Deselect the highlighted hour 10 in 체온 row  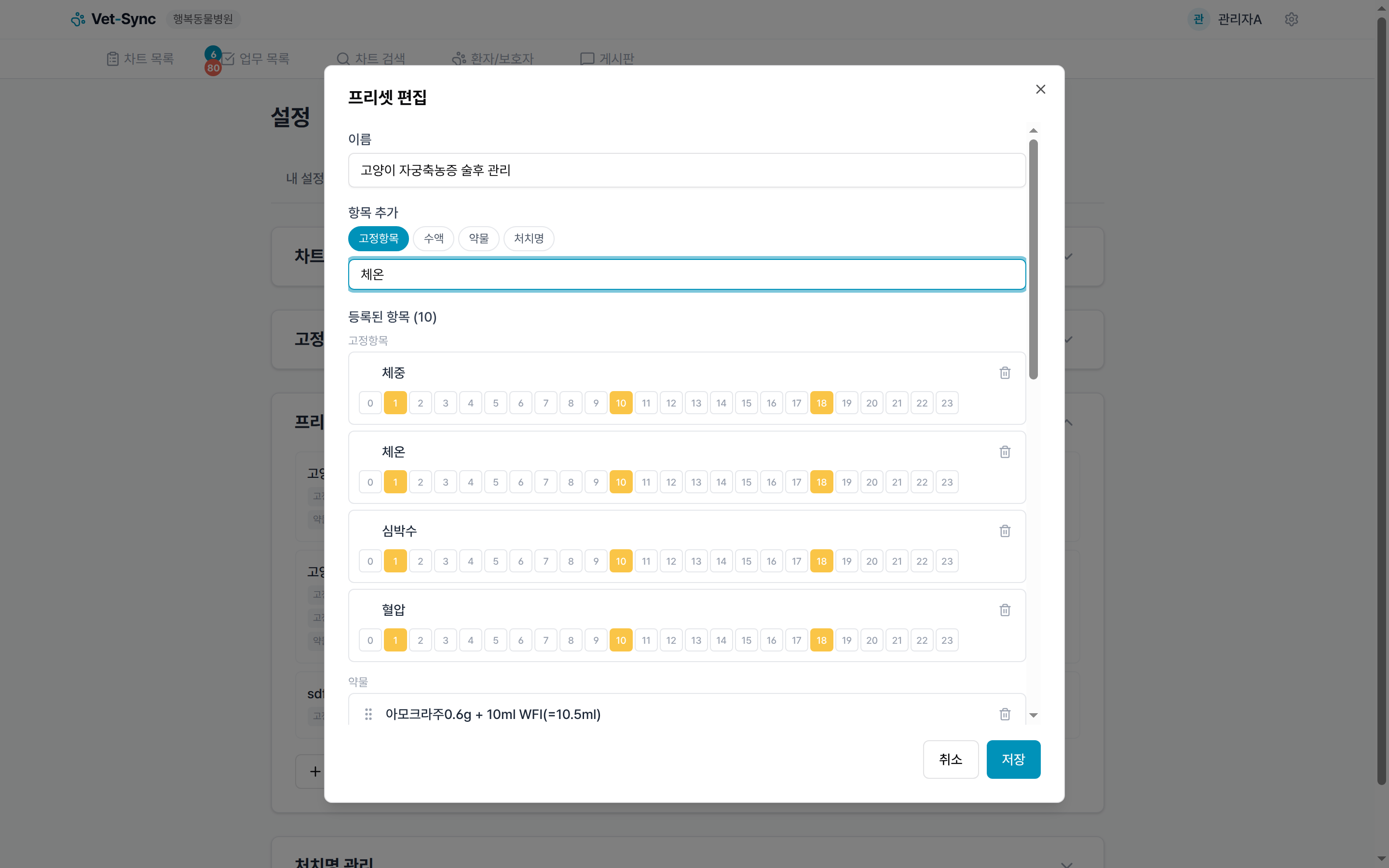[620, 482]
